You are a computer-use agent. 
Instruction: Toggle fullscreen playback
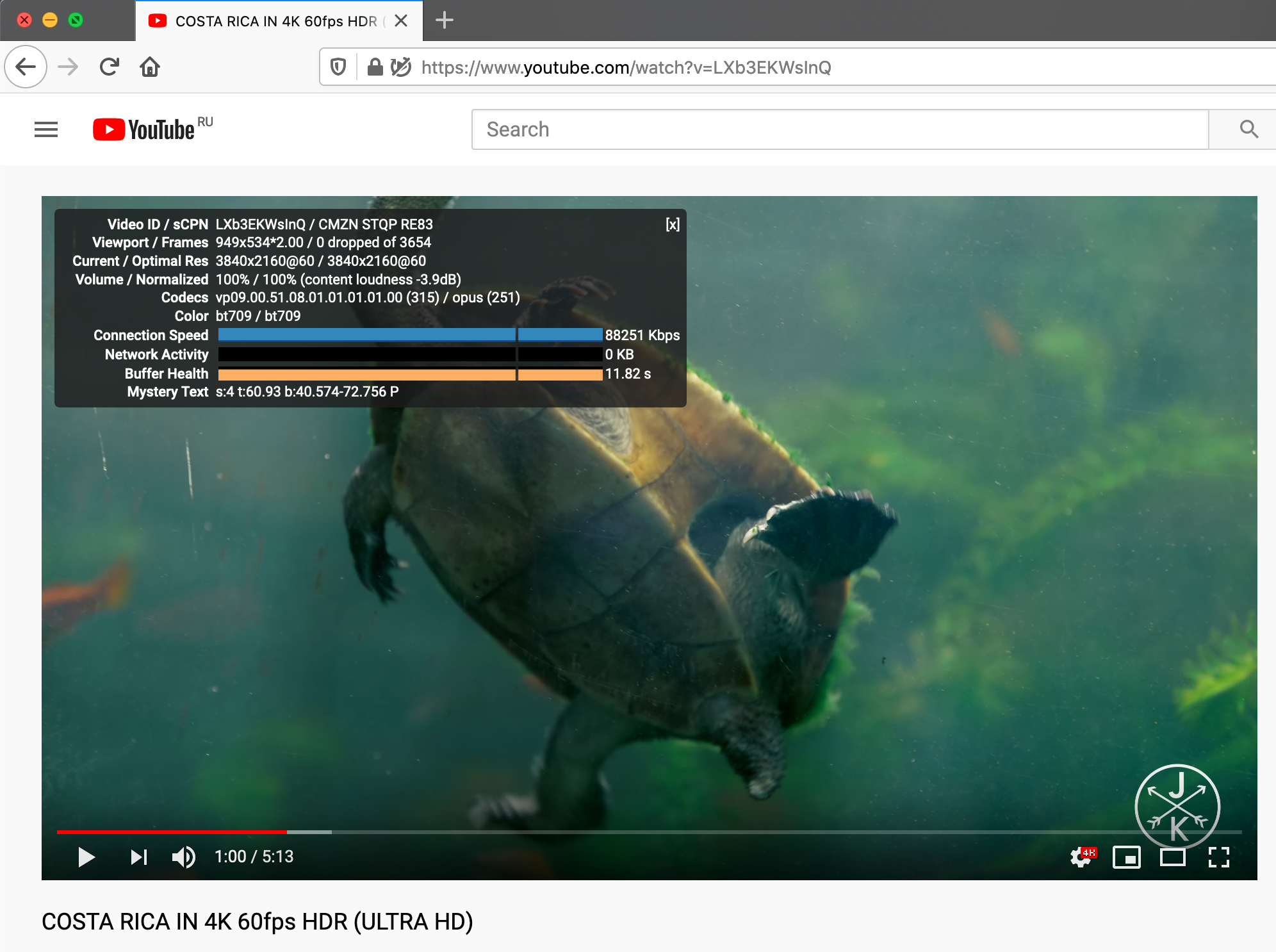coord(1220,857)
